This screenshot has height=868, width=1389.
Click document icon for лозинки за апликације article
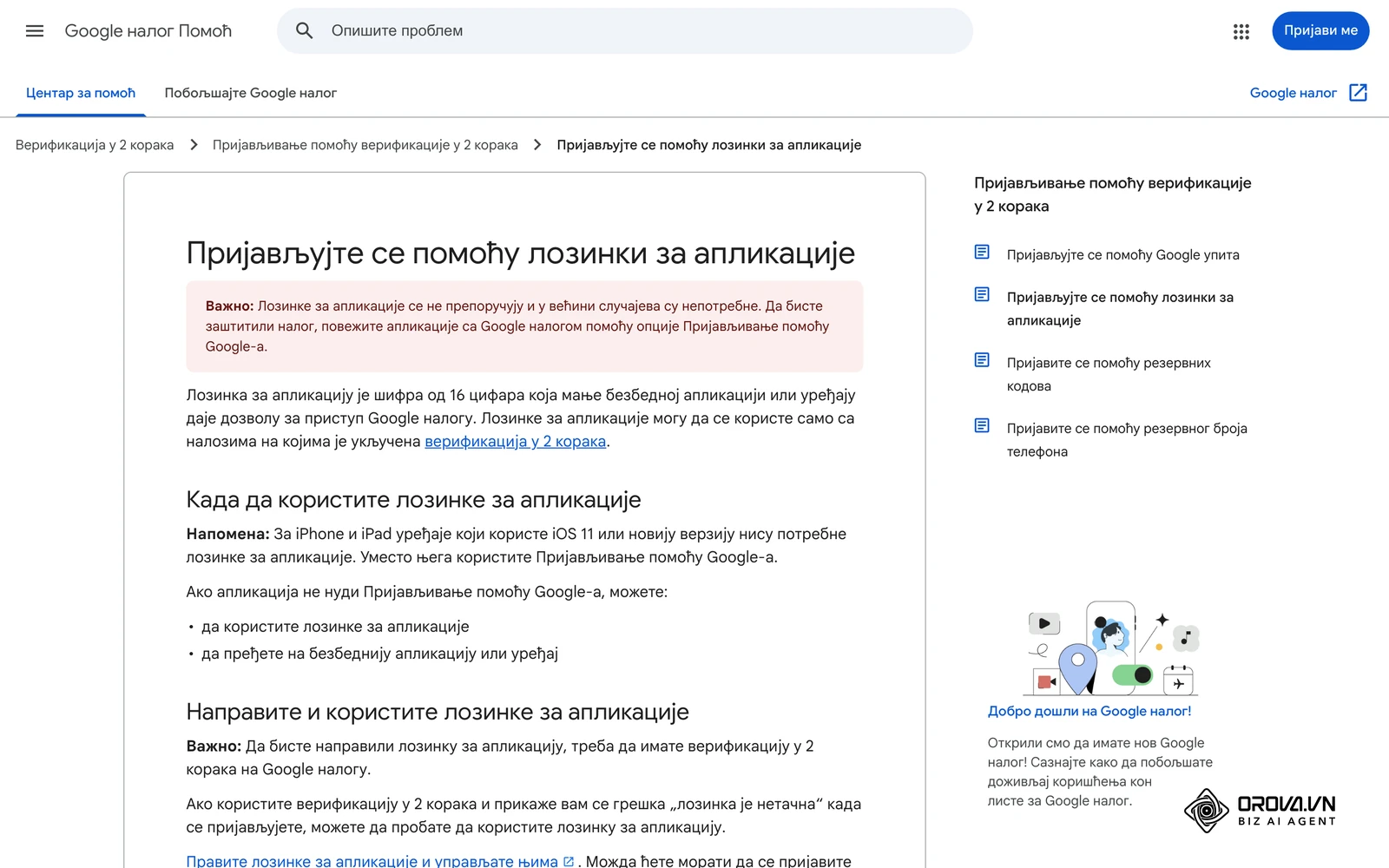[982, 295]
